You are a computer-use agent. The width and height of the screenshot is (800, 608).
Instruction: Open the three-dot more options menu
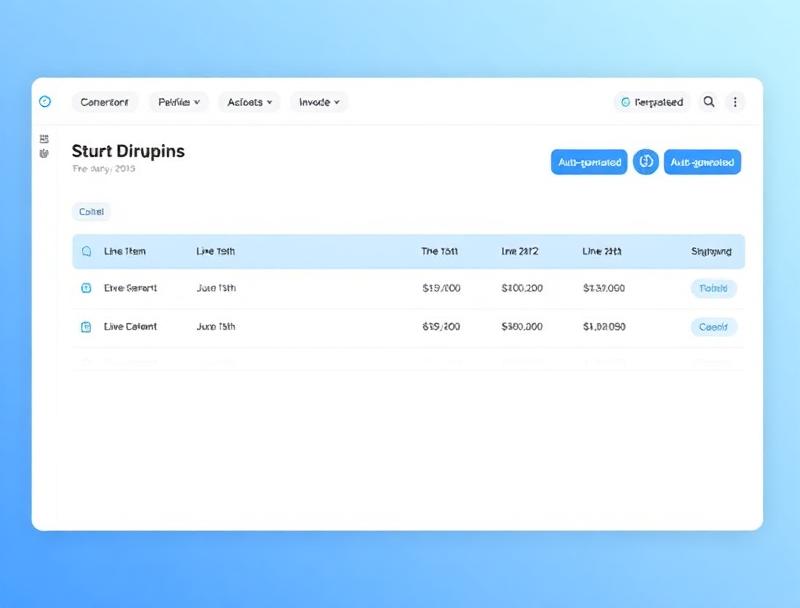(735, 102)
